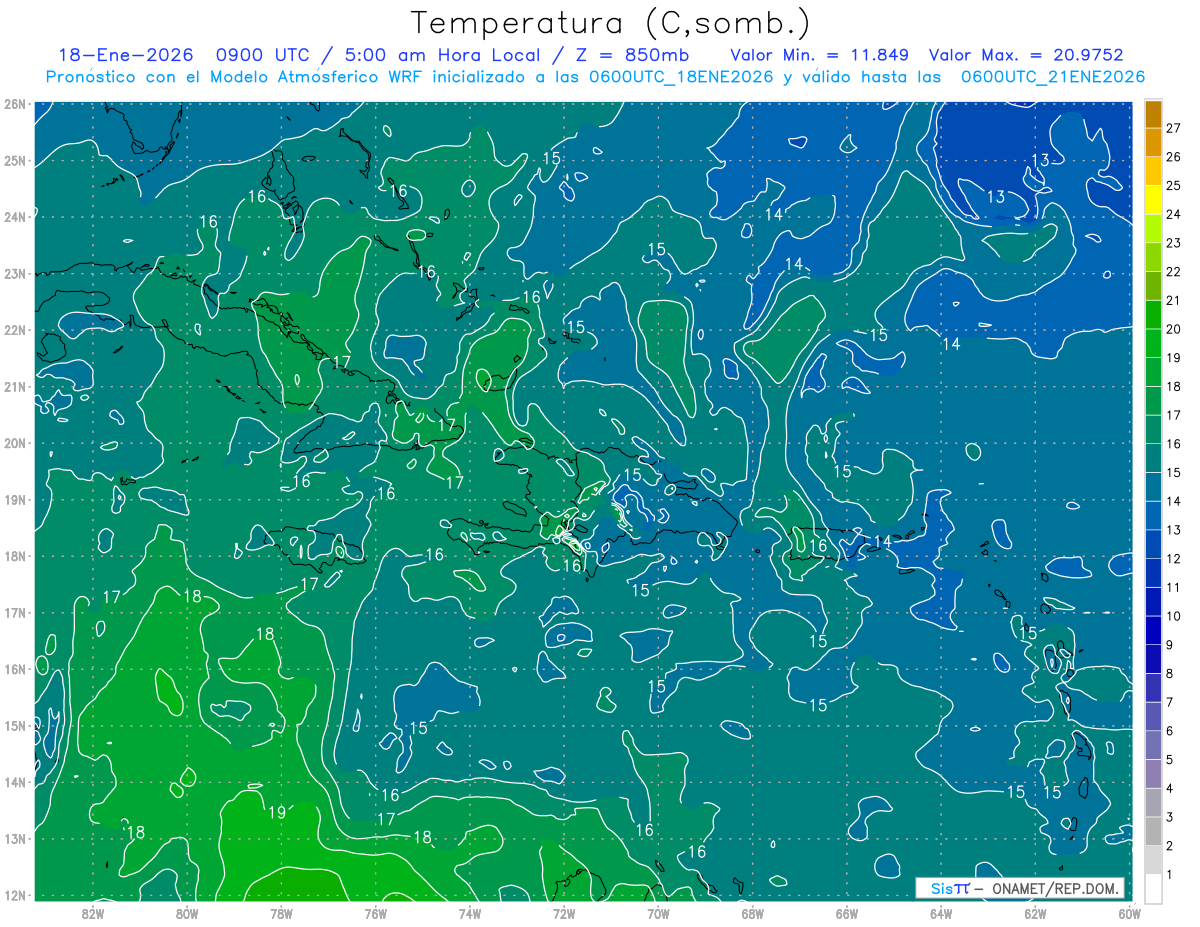
Task: Click the latitude axis label "18N"
Action: click(x=14, y=556)
